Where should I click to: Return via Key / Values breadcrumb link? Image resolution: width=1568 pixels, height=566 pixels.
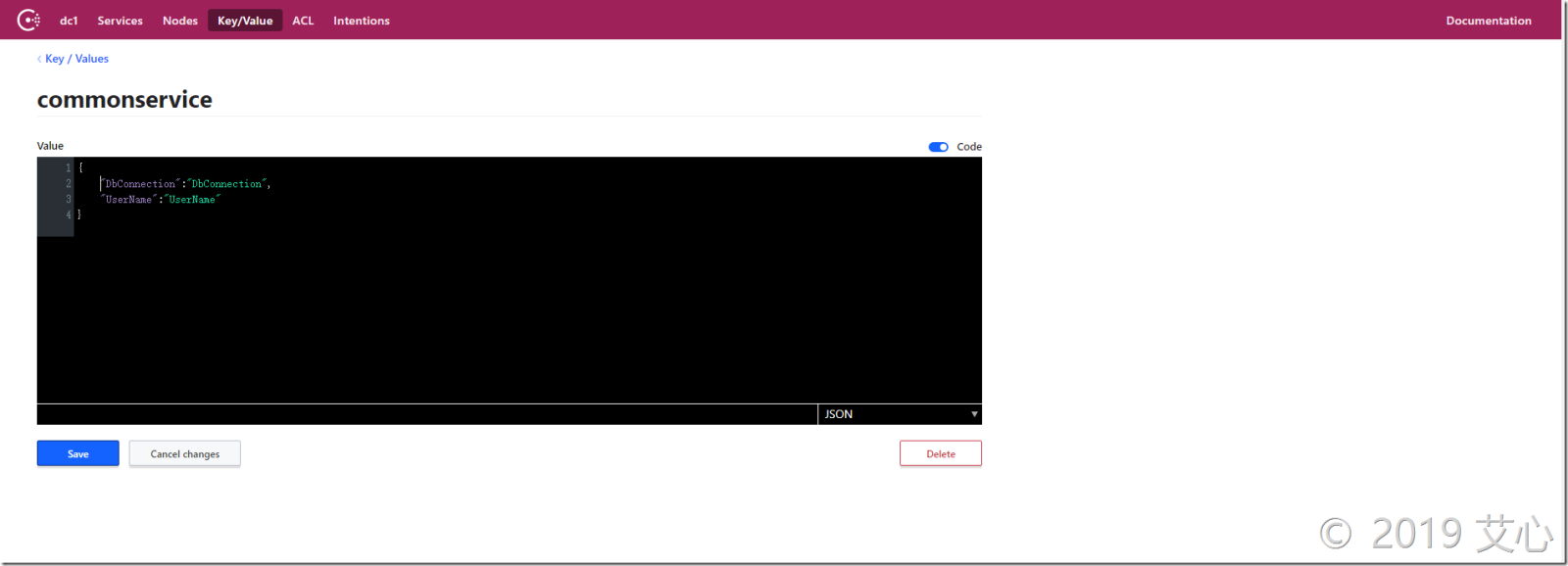(76, 59)
